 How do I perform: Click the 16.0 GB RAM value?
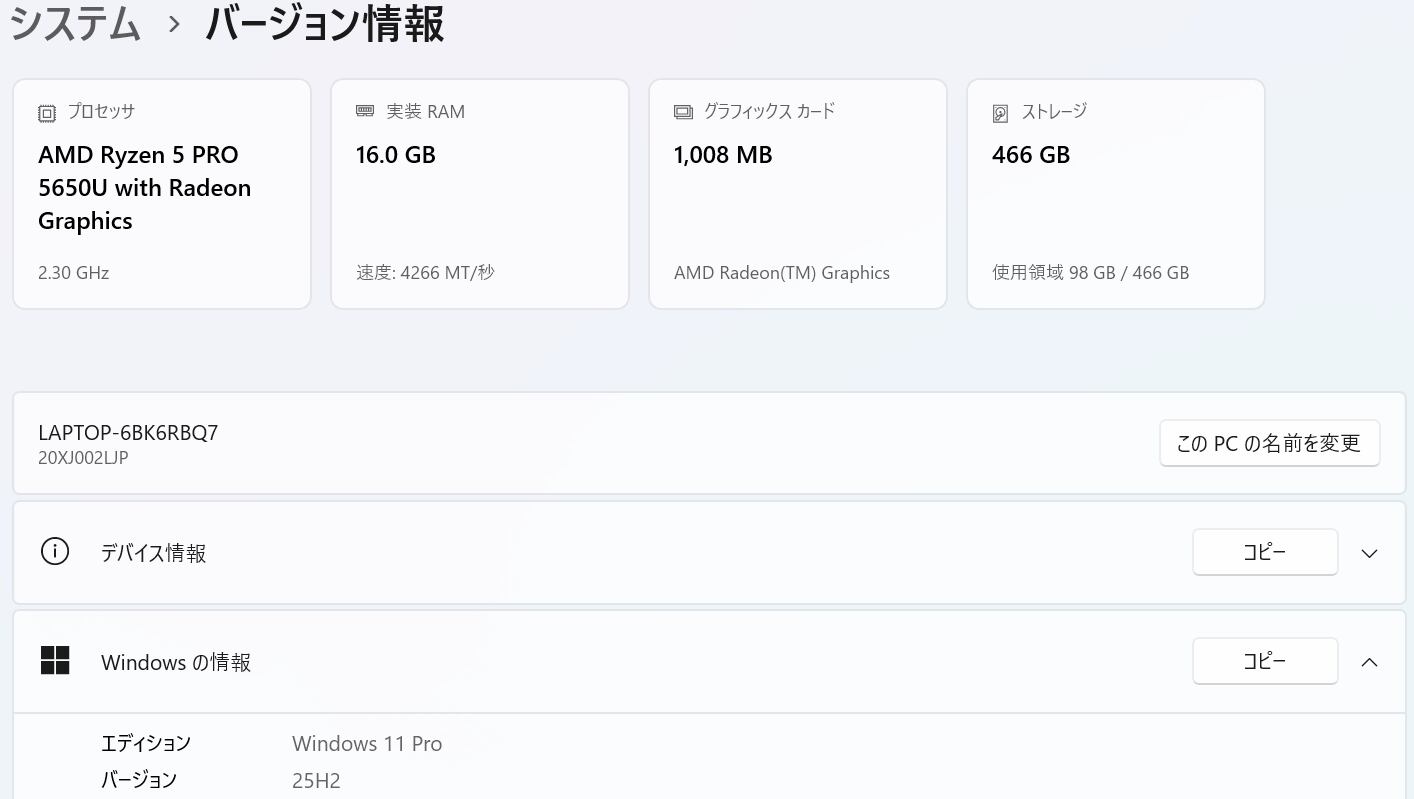(396, 155)
